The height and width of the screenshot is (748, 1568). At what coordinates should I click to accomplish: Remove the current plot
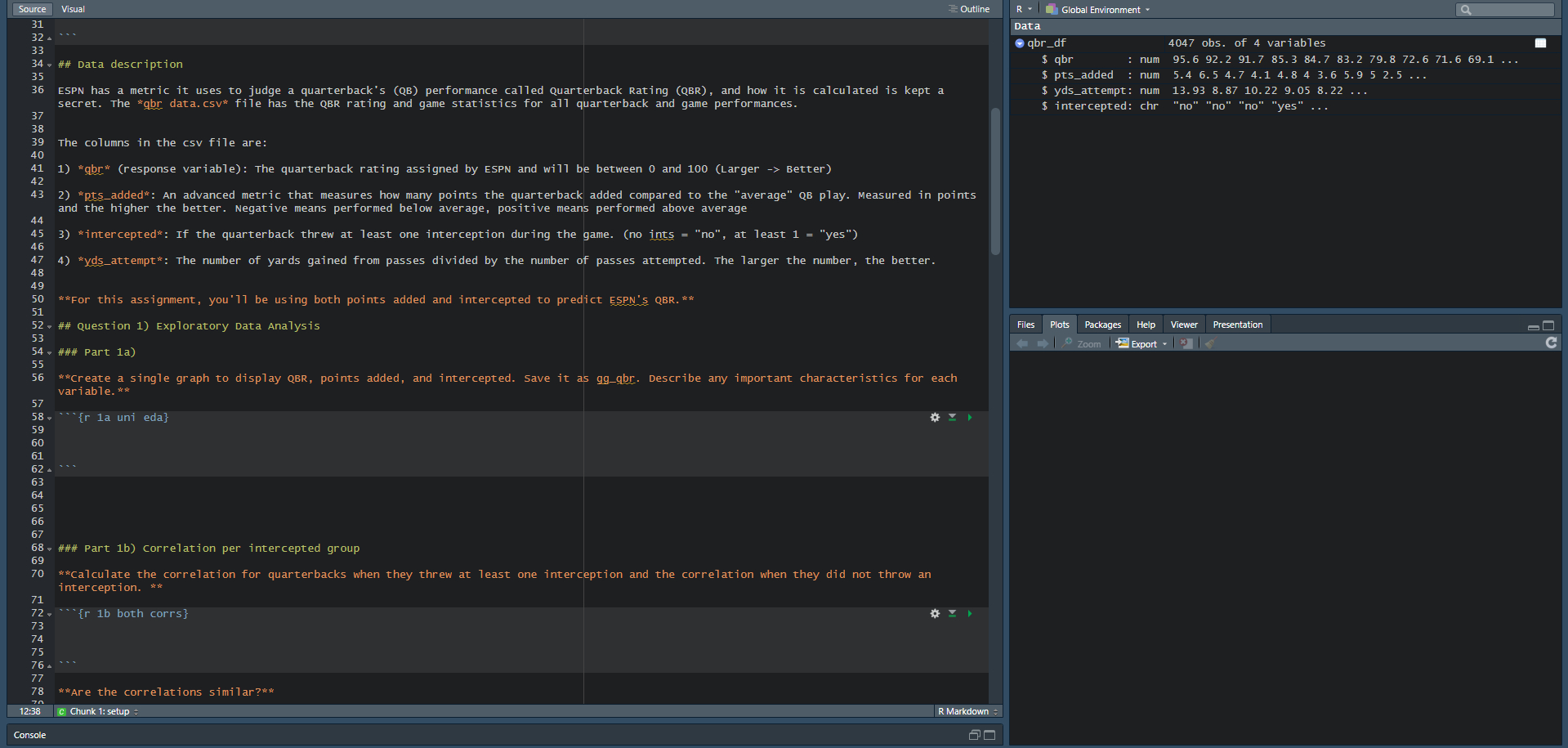[x=1186, y=343]
